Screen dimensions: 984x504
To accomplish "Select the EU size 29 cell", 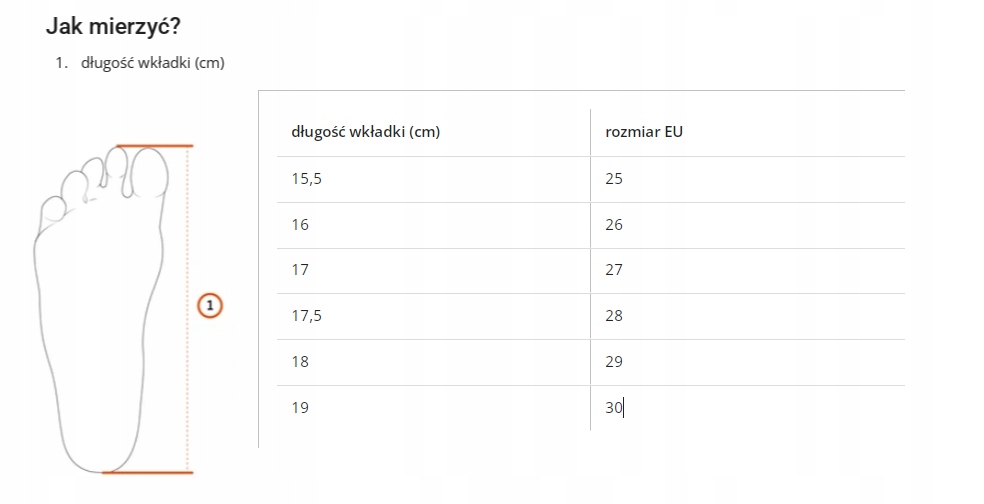I will coord(614,362).
